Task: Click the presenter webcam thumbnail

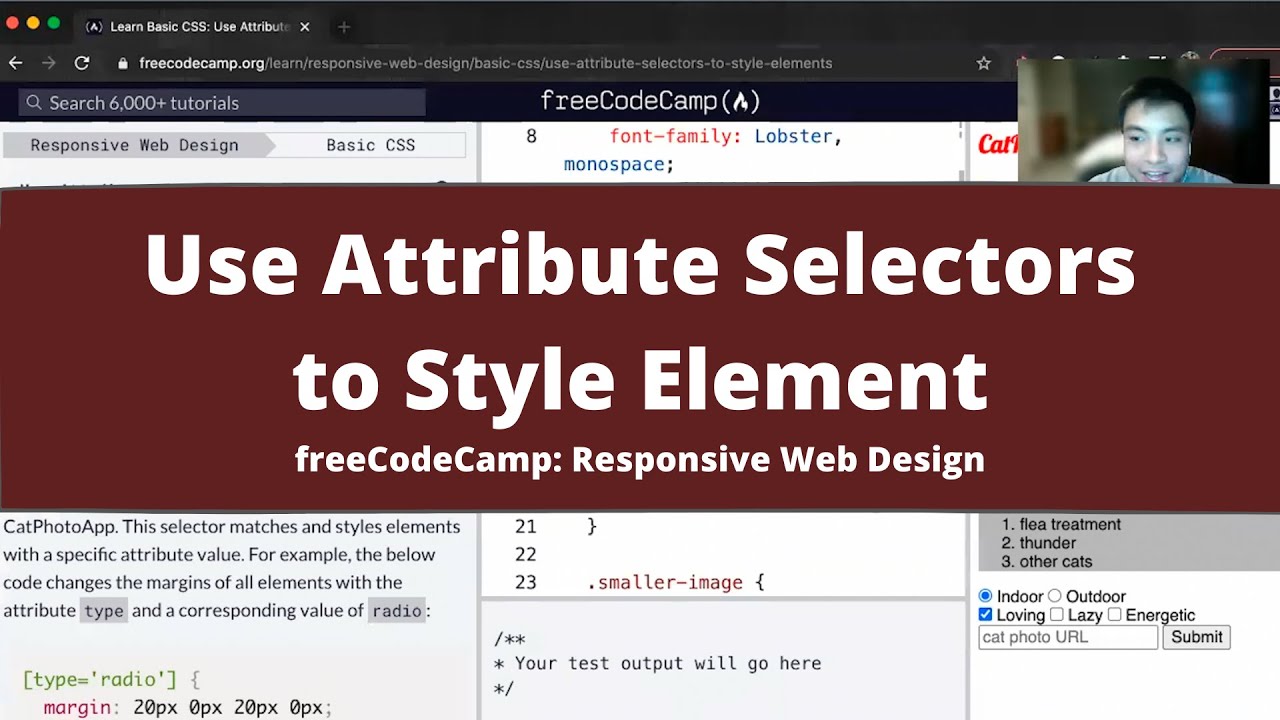Action: 1143,121
